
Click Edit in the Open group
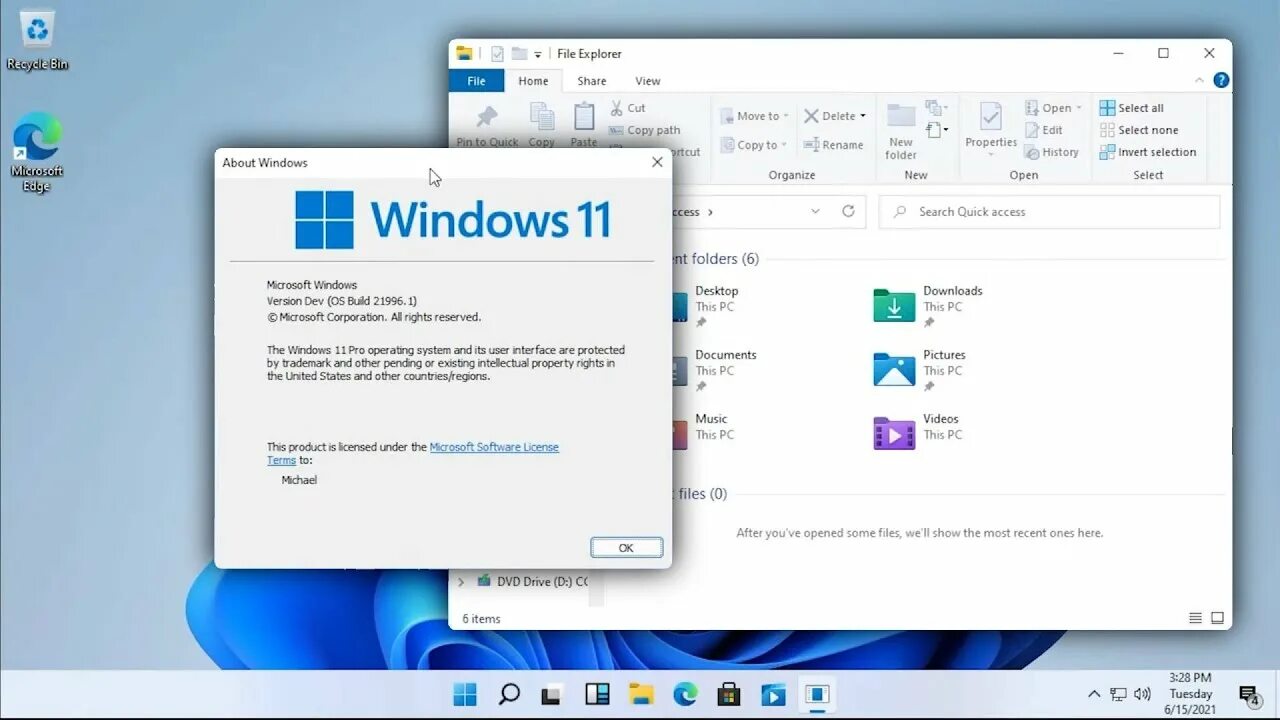click(1044, 130)
